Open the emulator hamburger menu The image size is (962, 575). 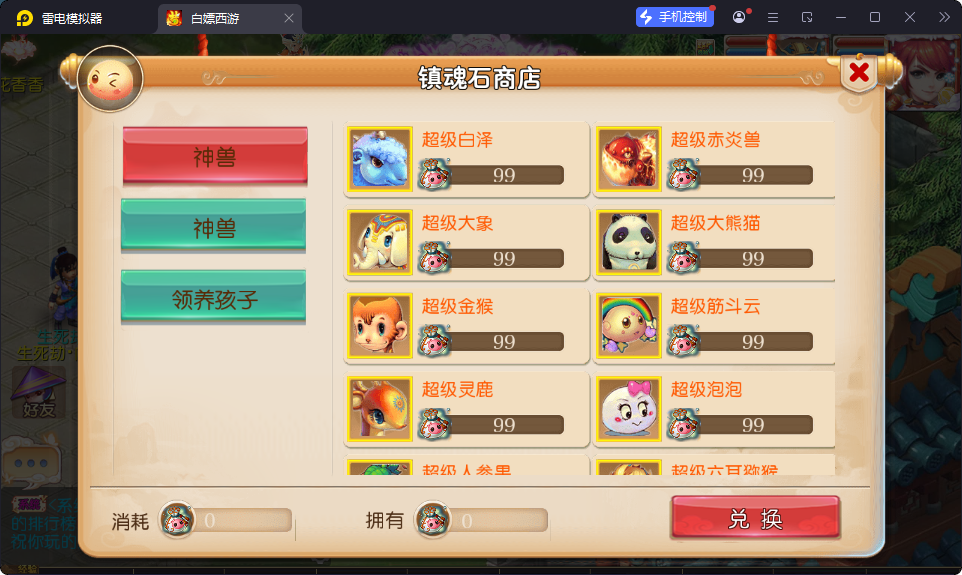tap(773, 17)
